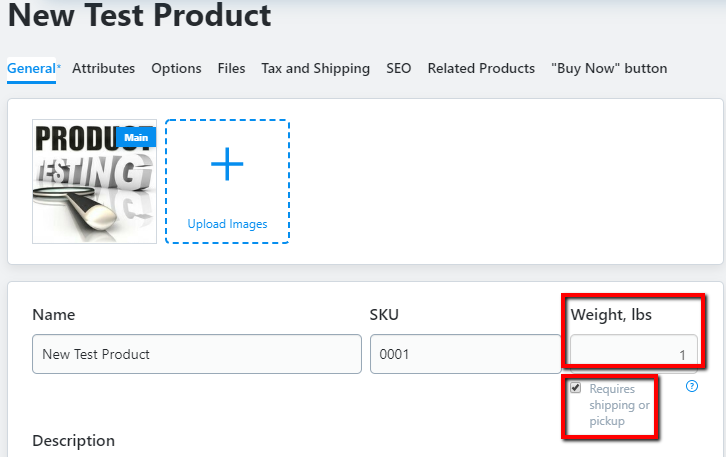Toggle the Requires shipping or pickup checkbox
This screenshot has width=726, height=457.
click(x=576, y=388)
